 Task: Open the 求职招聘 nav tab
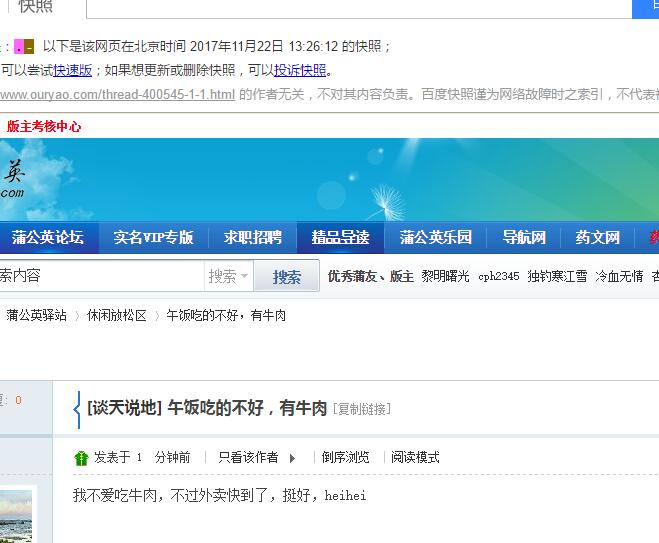253,237
